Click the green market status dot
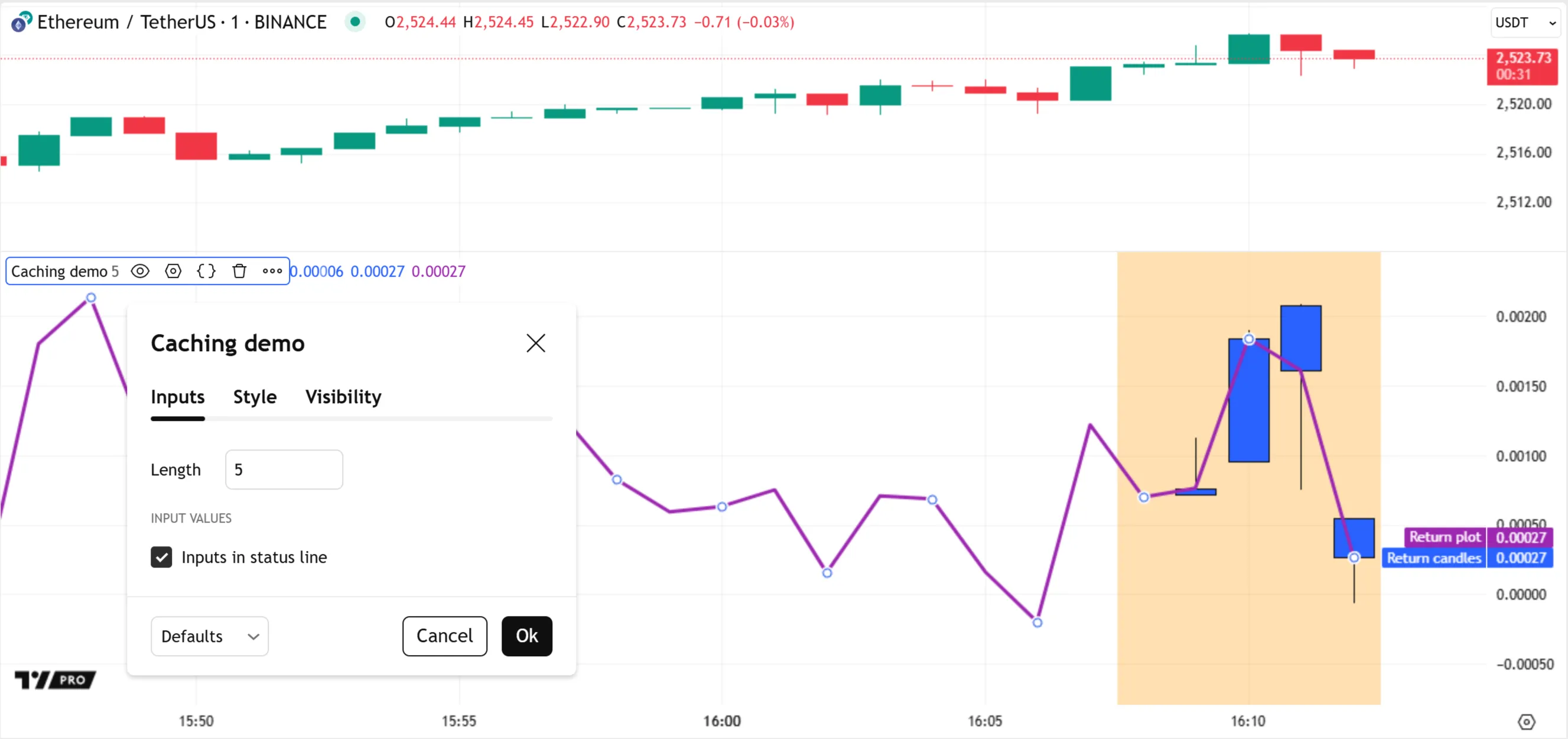This screenshot has height=739, width=1568. coord(355,22)
